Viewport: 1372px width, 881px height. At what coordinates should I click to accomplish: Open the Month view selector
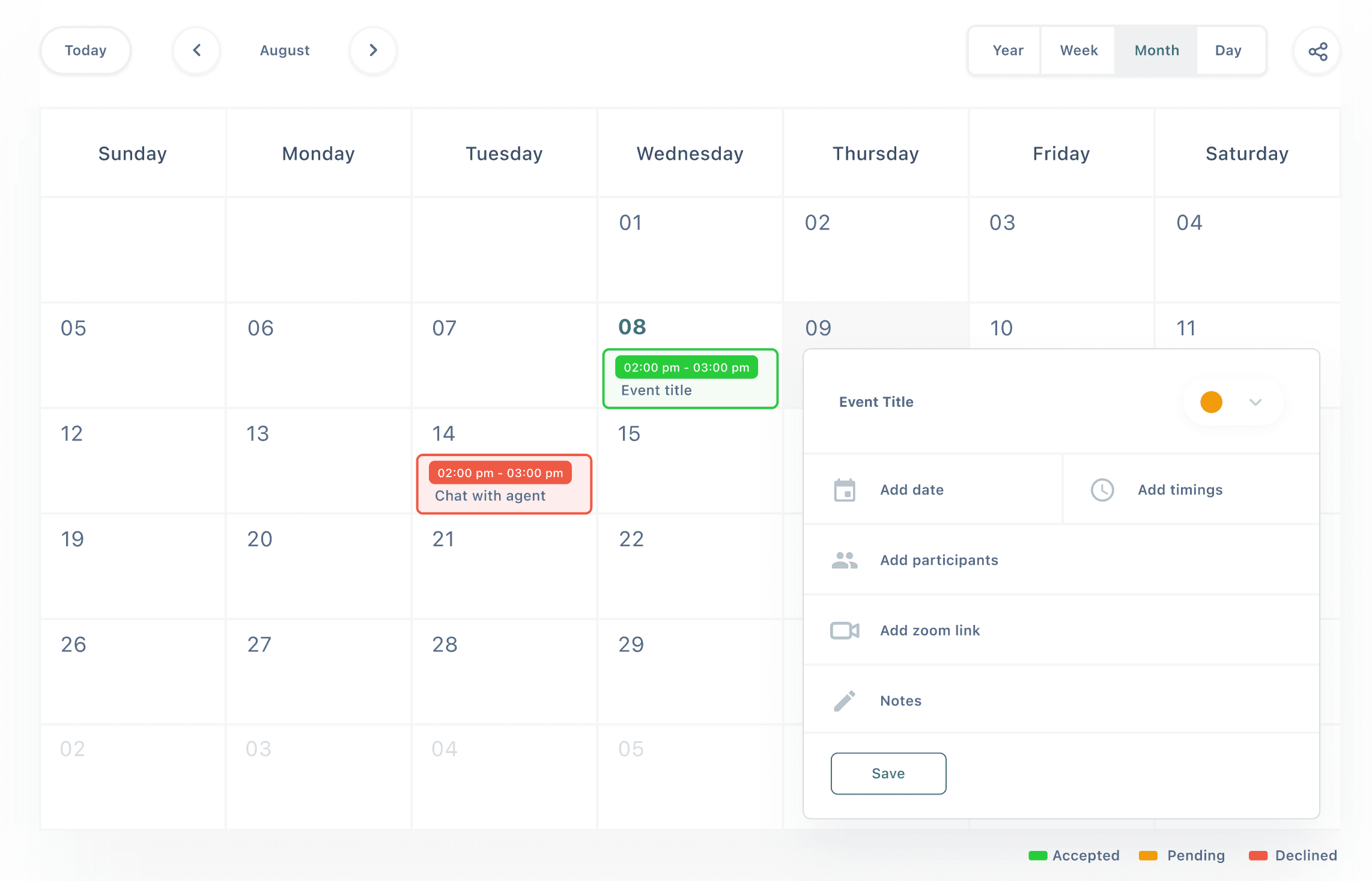point(1156,50)
